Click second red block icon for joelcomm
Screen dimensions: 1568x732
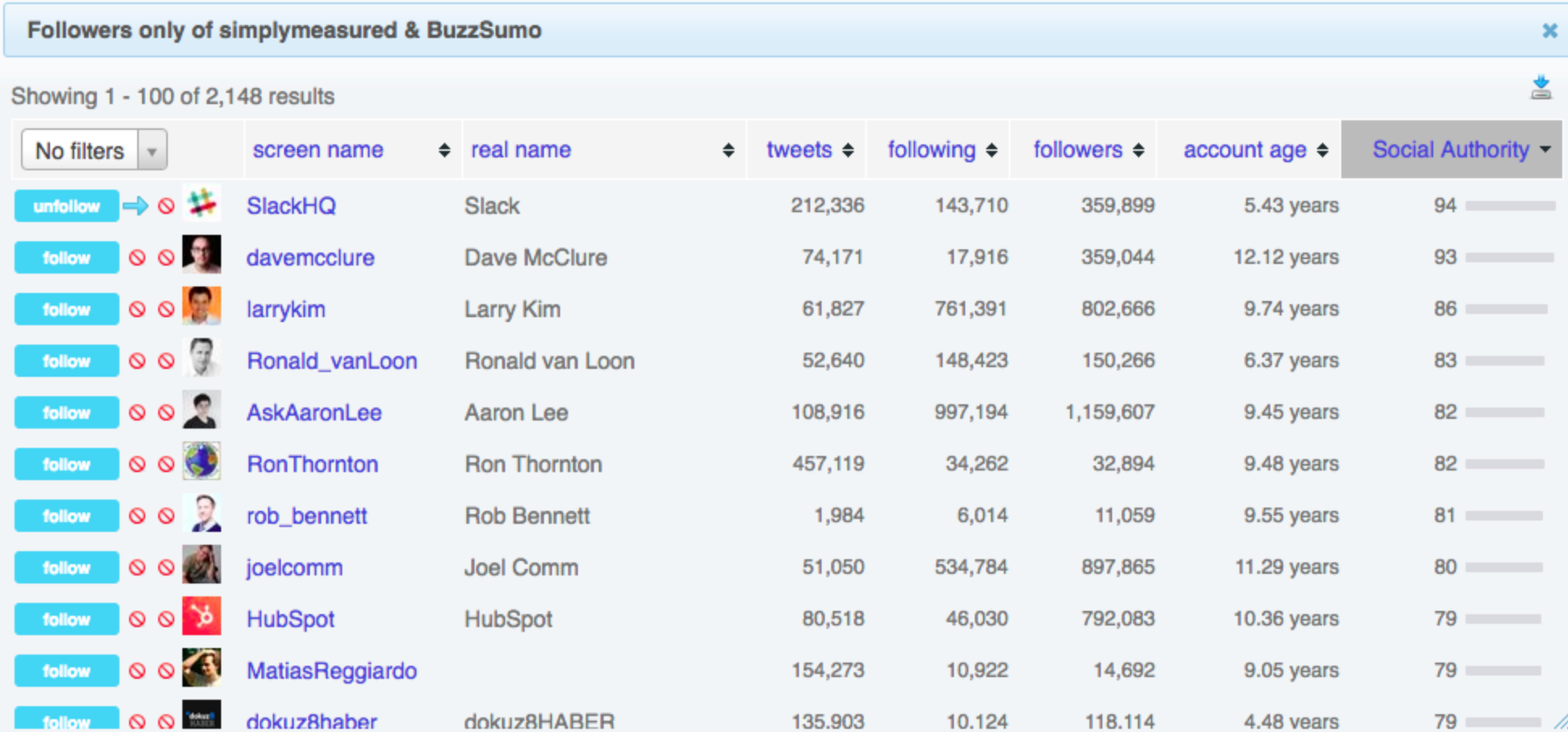coord(166,567)
